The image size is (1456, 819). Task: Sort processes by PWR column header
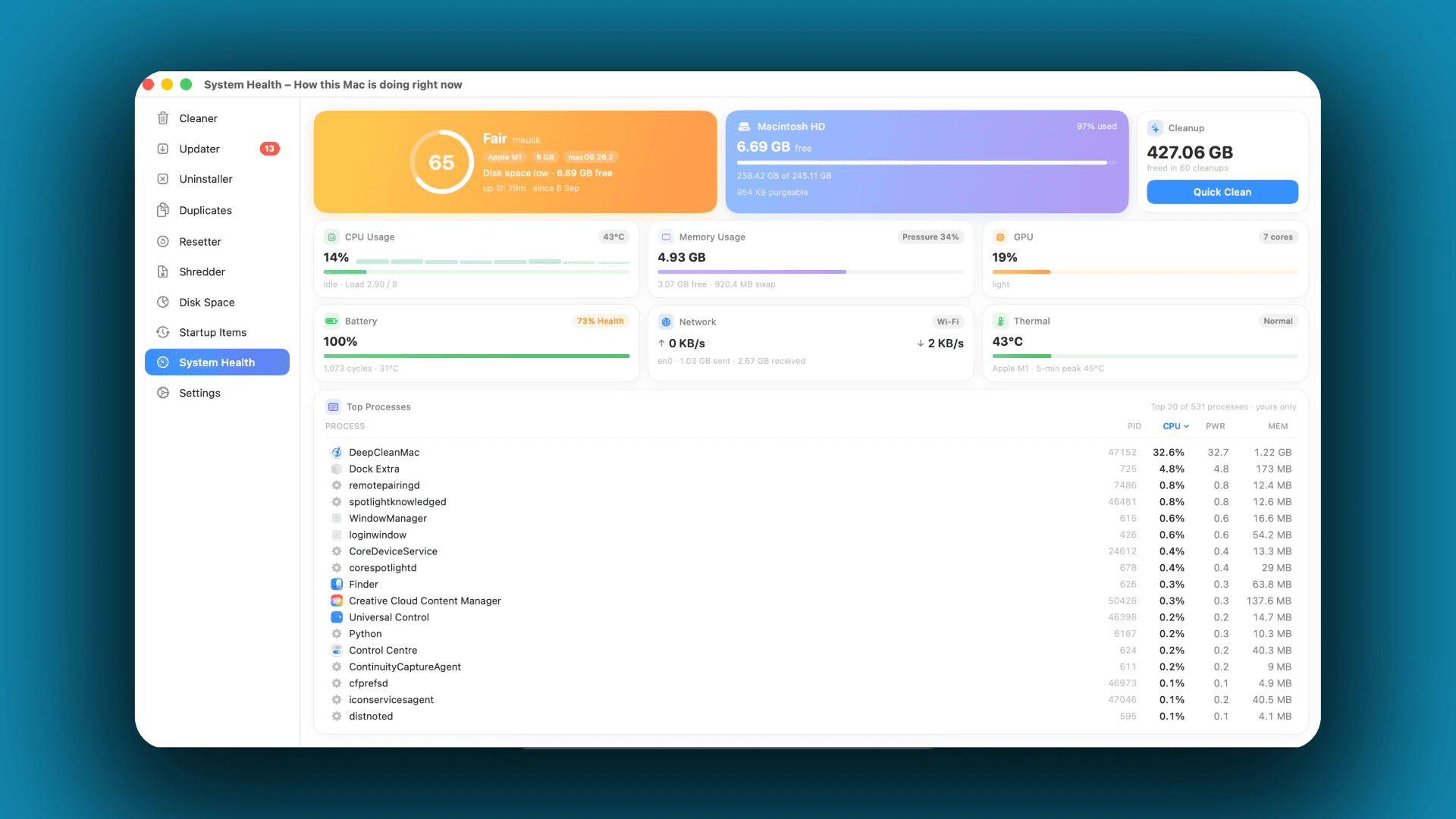click(1216, 426)
